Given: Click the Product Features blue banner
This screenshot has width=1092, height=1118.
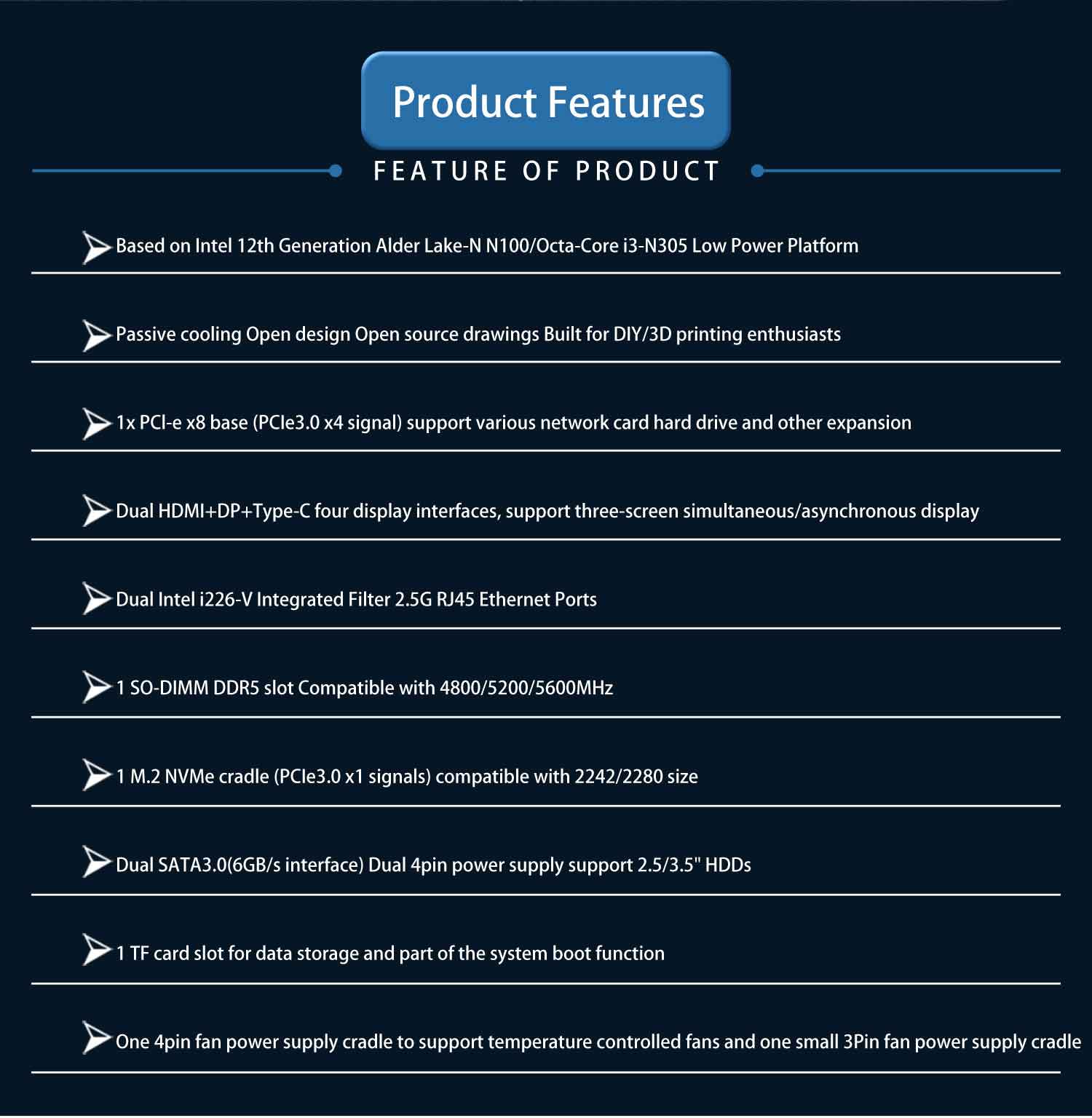Looking at the screenshot, I should click(546, 101).
